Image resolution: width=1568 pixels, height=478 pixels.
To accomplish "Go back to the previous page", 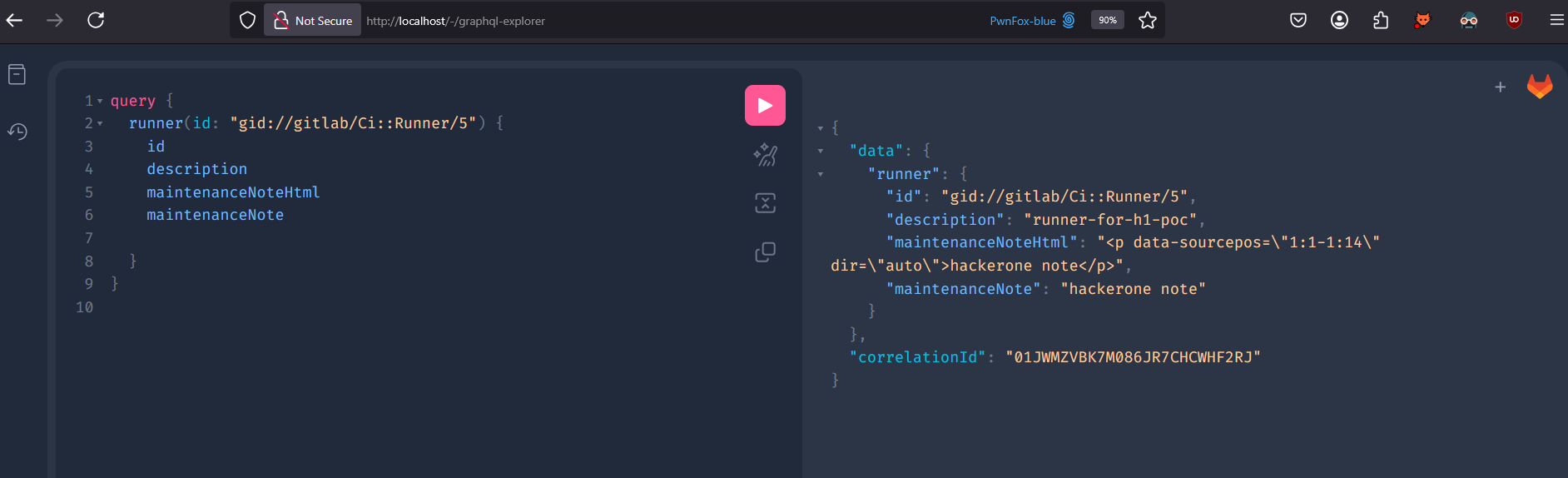I will pos(15,20).
